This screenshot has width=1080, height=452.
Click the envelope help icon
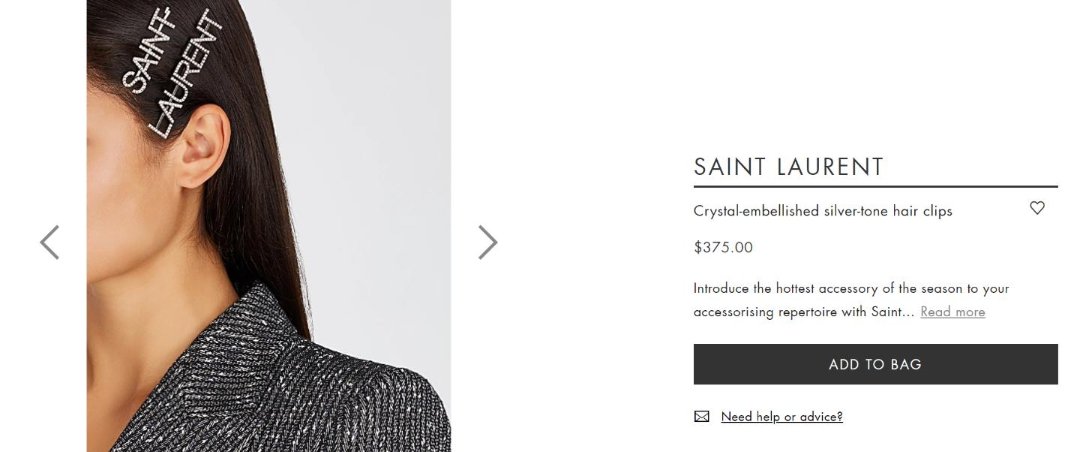tap(702, 417)
